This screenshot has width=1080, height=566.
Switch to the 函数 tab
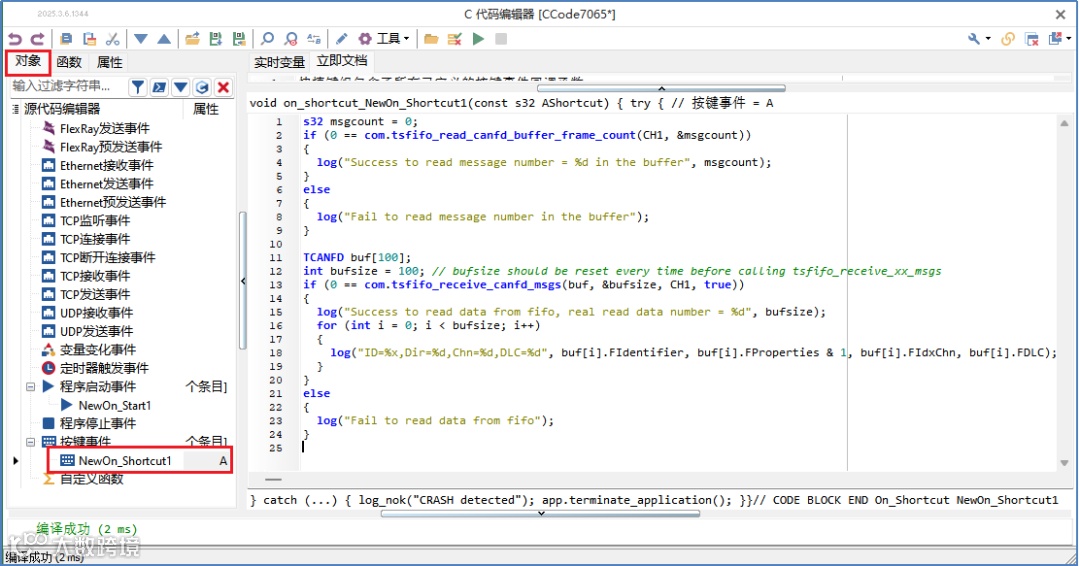pos(69,62)
